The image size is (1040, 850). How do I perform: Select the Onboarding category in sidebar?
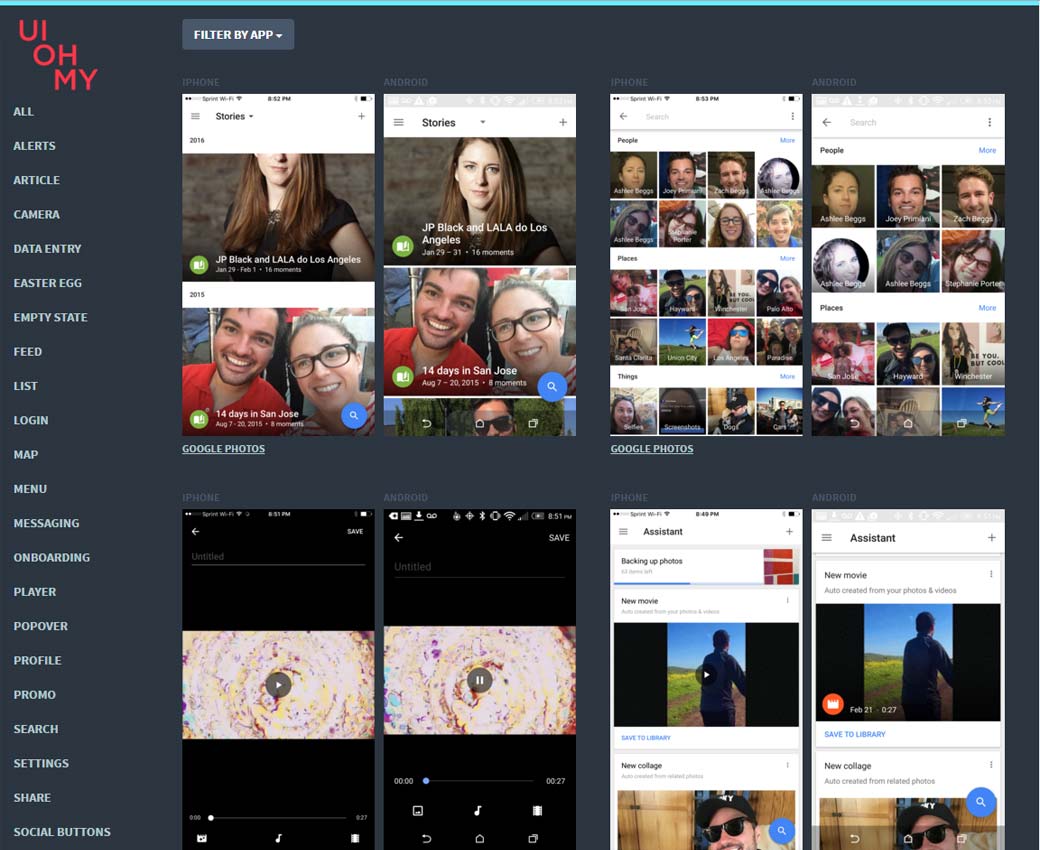[x=52, y=558]
